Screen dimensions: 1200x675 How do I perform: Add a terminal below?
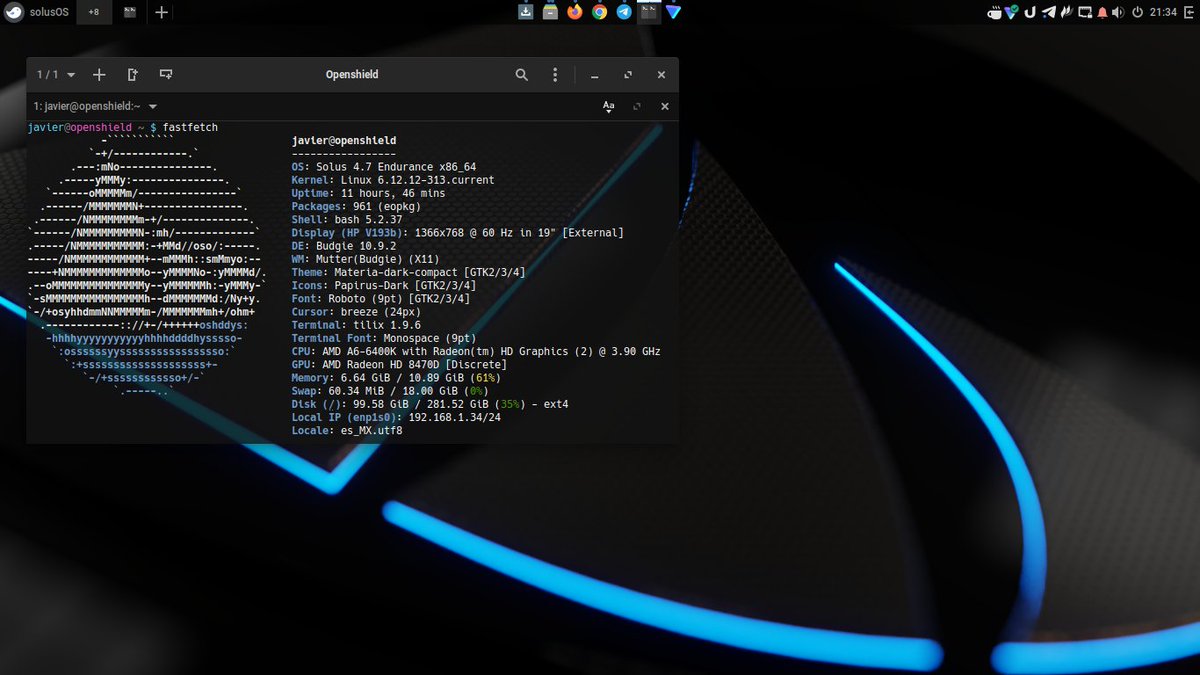[165, 75]
